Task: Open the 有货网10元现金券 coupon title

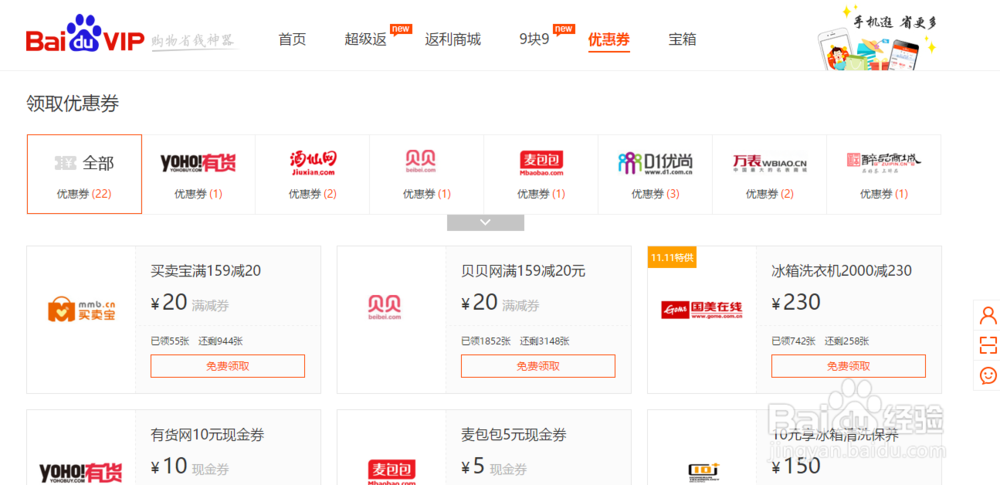Action: (207, 435)
